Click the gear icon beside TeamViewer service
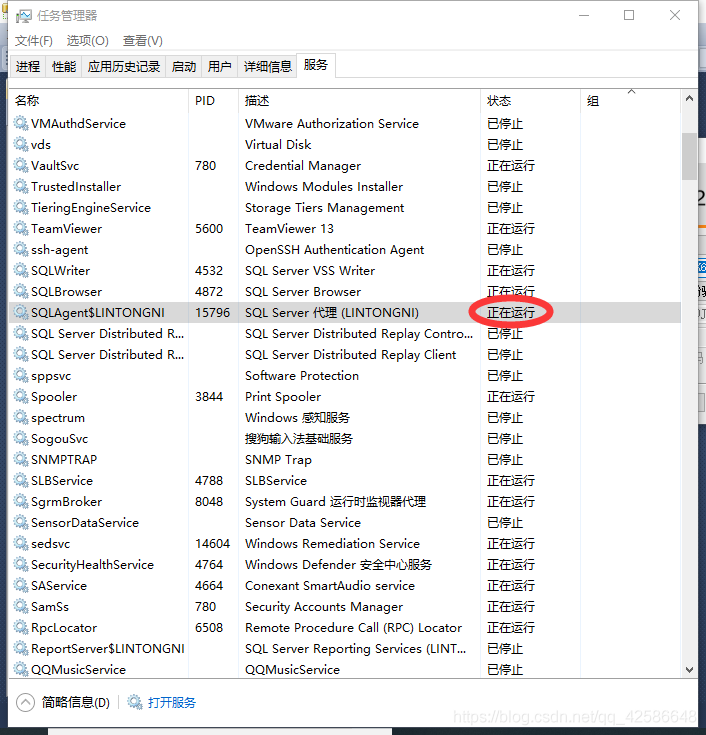Image resolution: width=706 pixels, height=735 pixels. [x=21, y=229]
